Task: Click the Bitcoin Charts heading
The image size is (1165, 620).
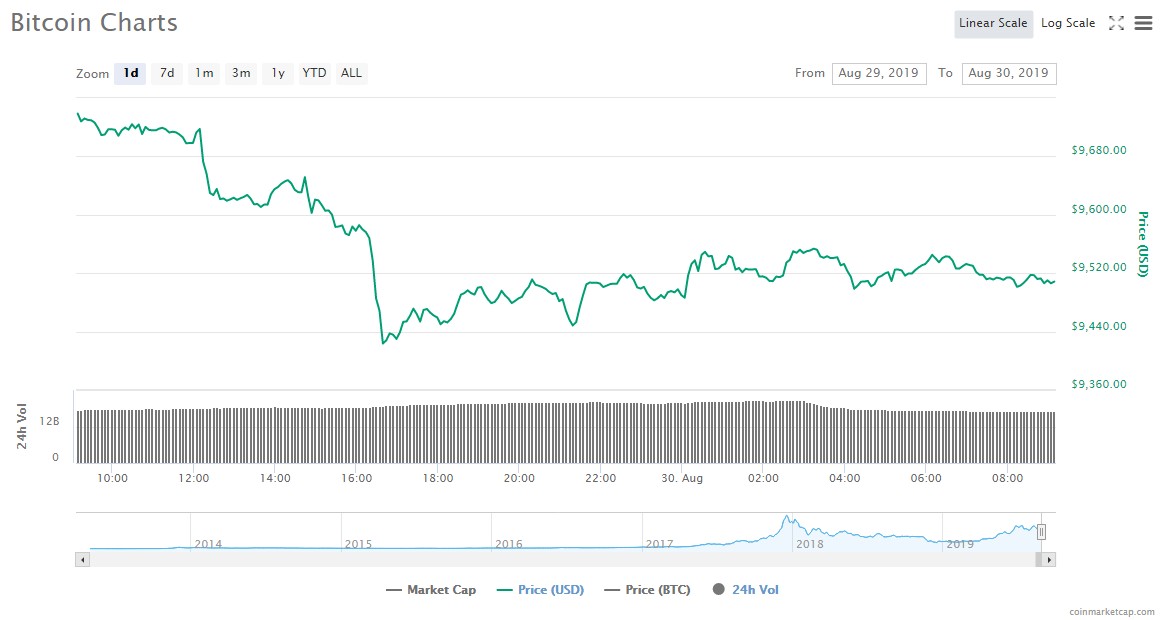Action: click(94, 22)
